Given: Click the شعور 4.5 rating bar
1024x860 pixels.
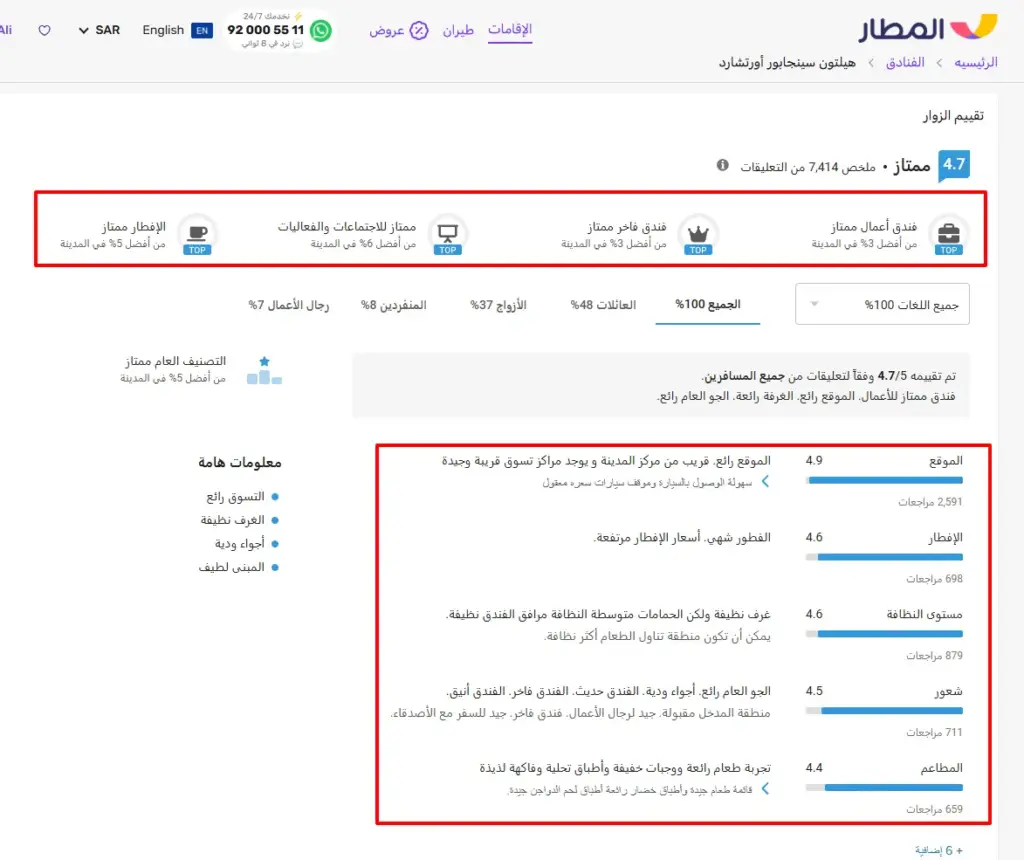Looking at the screenshot, I should [x=884, y=710].
